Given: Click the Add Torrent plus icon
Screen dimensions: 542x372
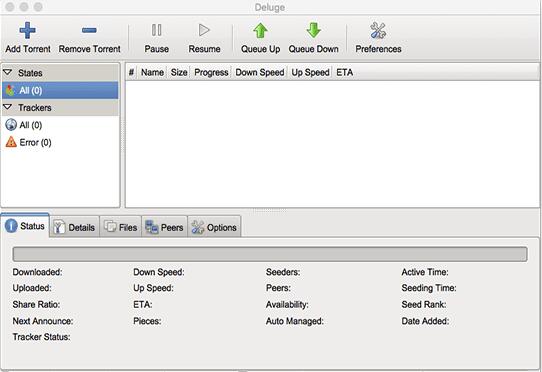Looking at the screenshot, I should [x=27, y=30].
